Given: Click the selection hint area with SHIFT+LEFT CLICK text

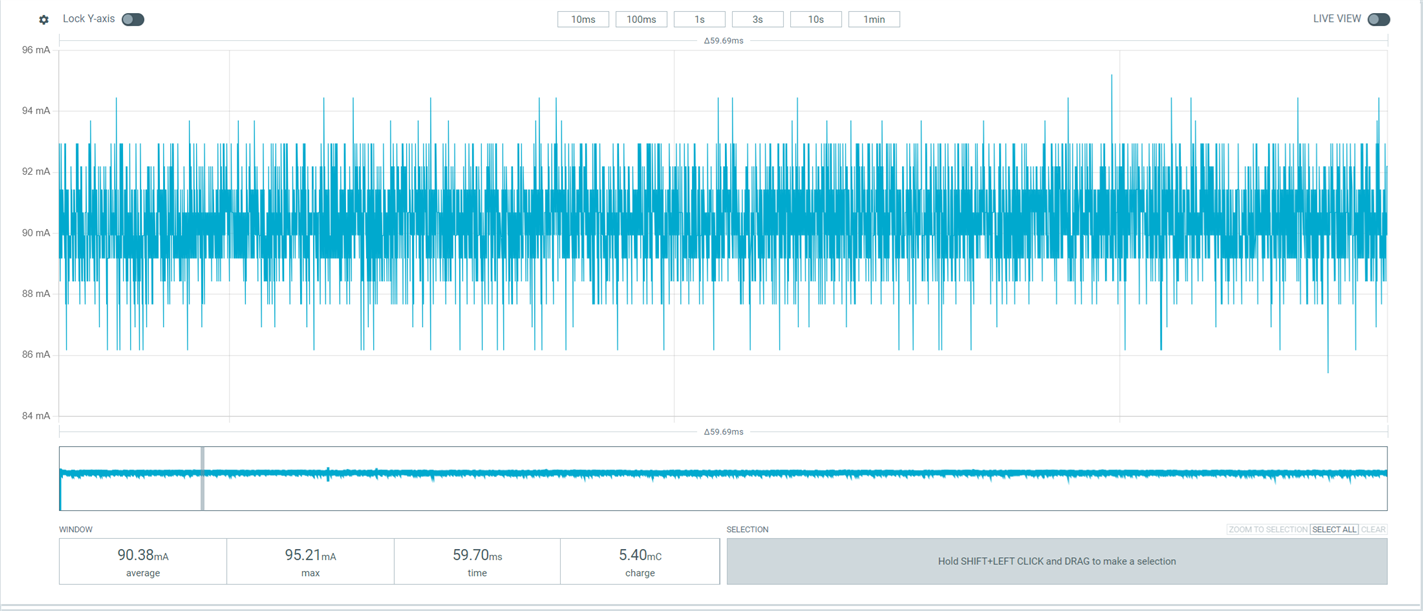Looking at the screenshot, I should coord(1056,561).
